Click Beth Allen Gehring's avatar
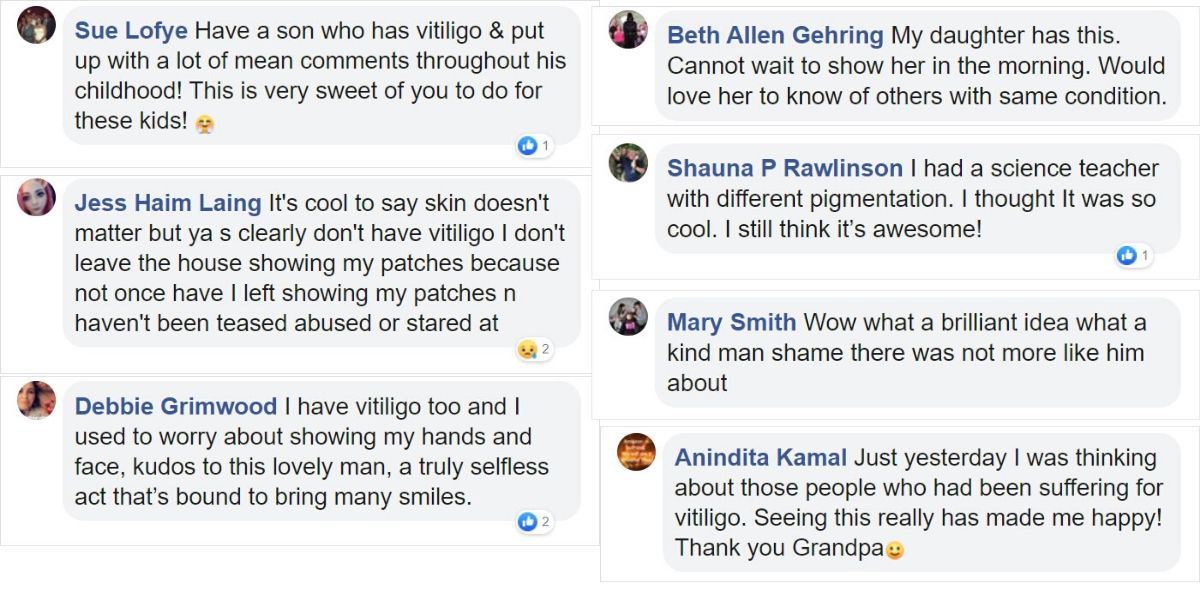Screen dimensions: 1200x600 (629, 29)
